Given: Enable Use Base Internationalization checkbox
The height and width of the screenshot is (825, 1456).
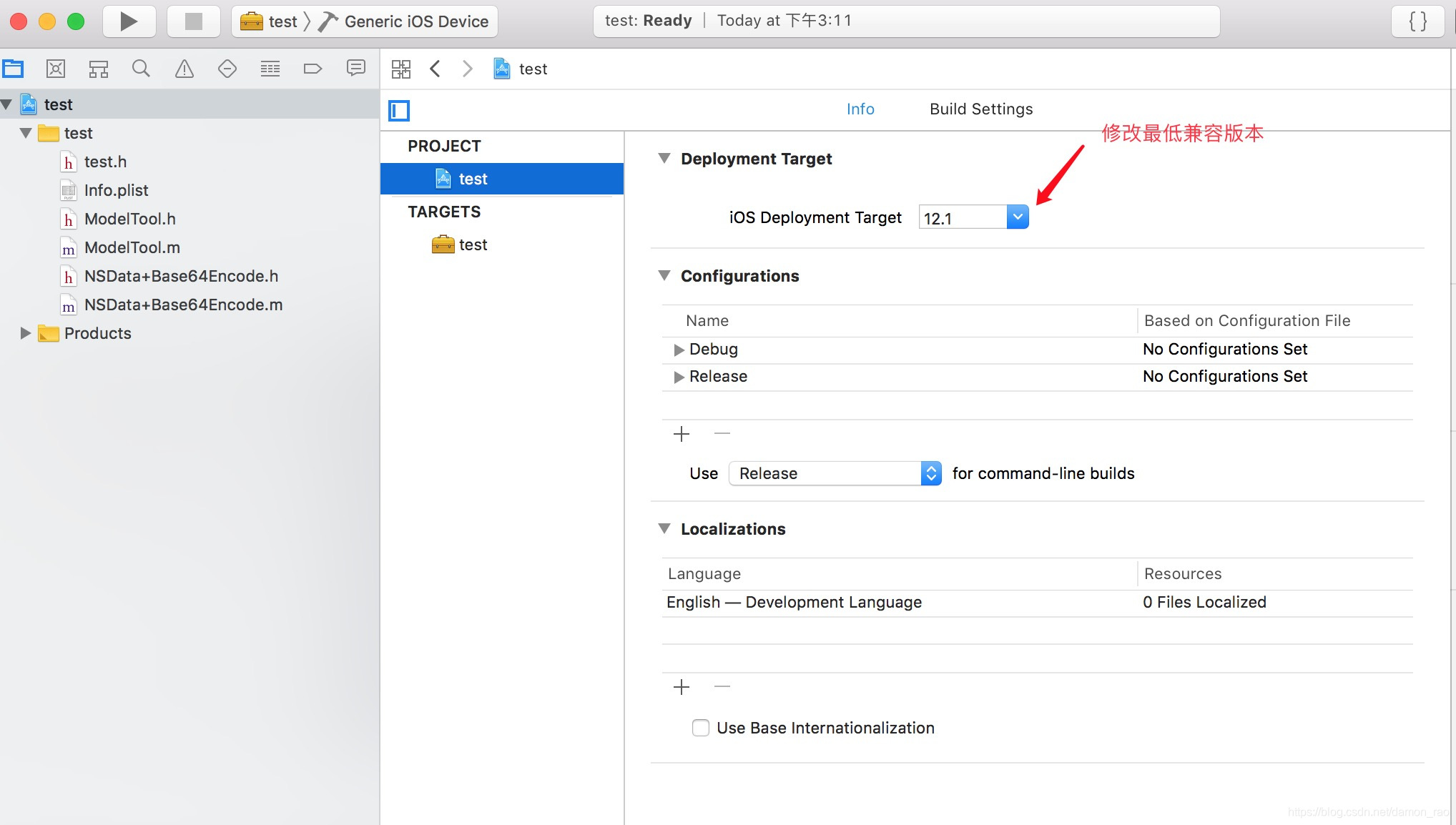Looking at the screenshot, I should click(701, 728).
